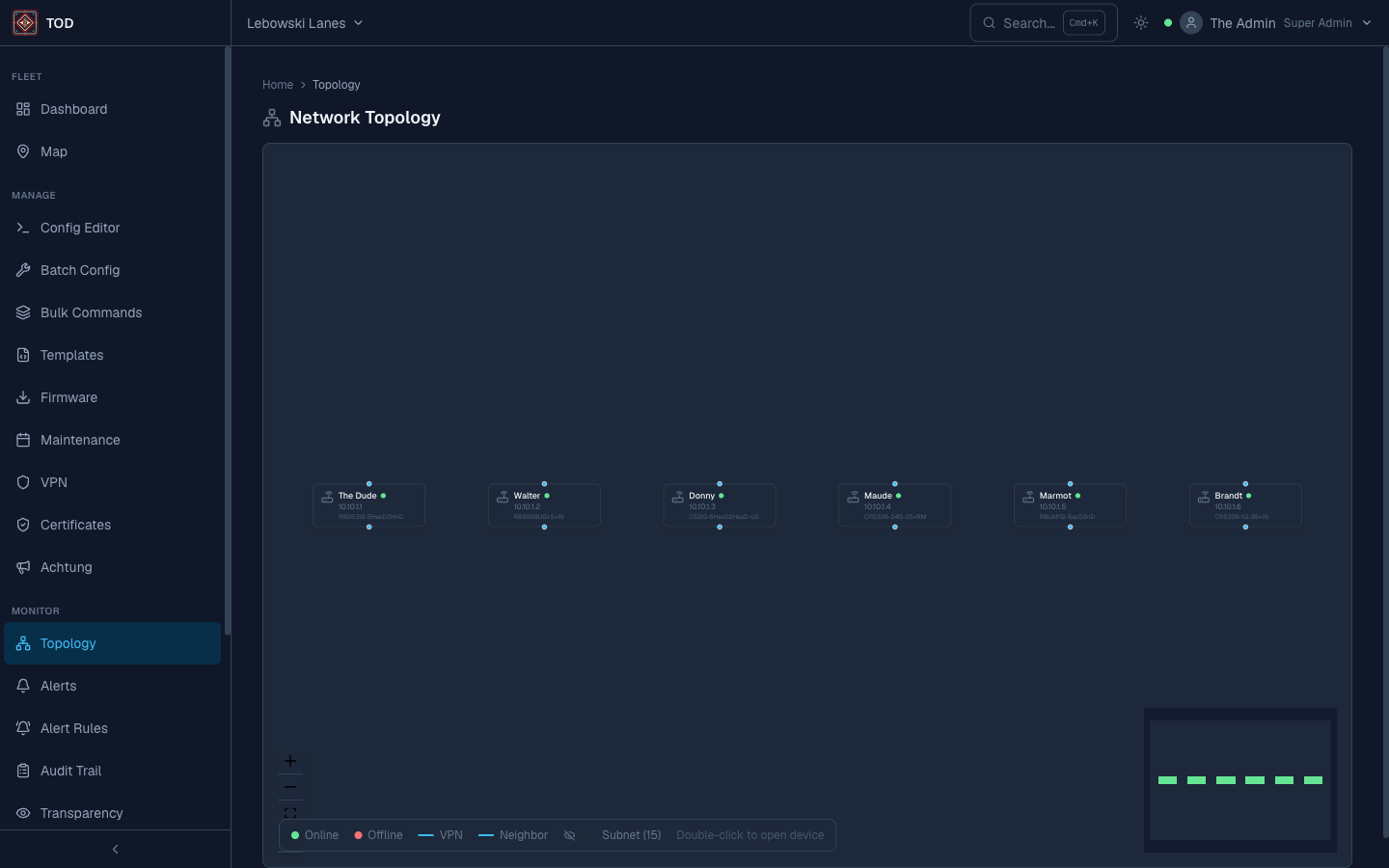The width and height of the screenshot is (1389, 868).
Task: Select the Firmware download icon
Action: coord(23,397)
